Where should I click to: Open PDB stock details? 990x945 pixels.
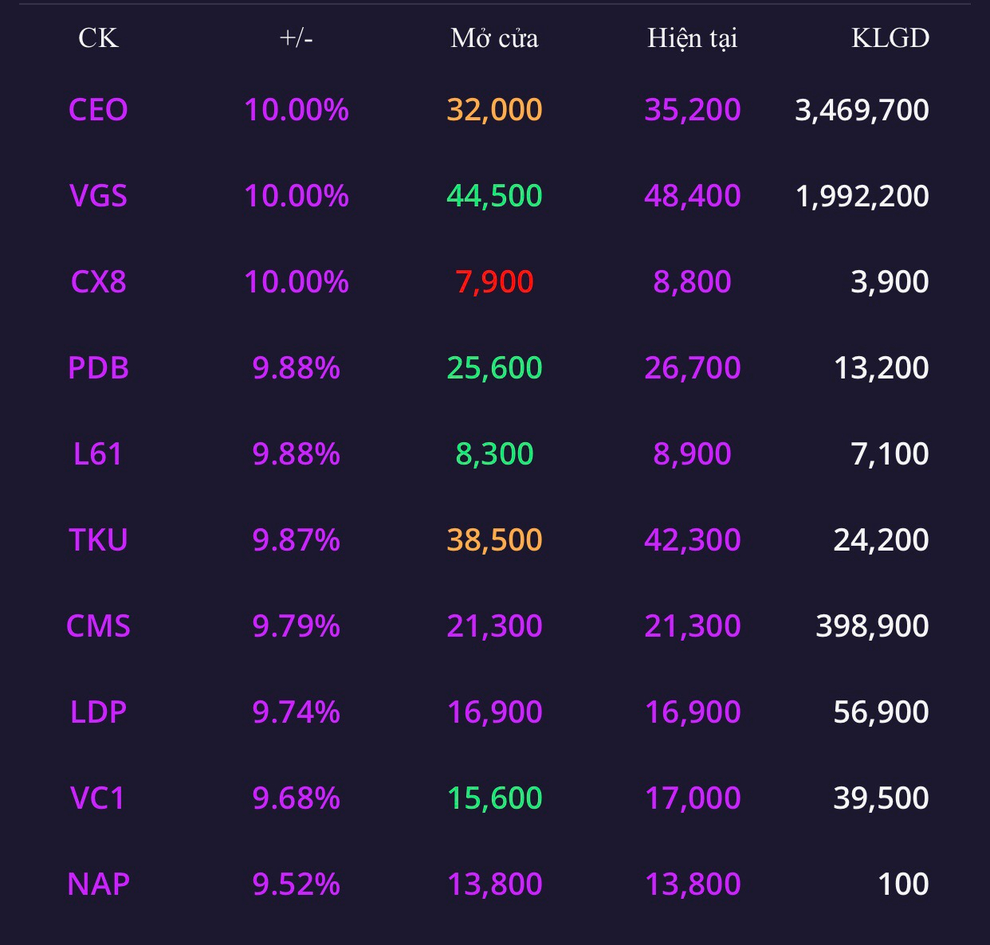click(x=98, y=367)
